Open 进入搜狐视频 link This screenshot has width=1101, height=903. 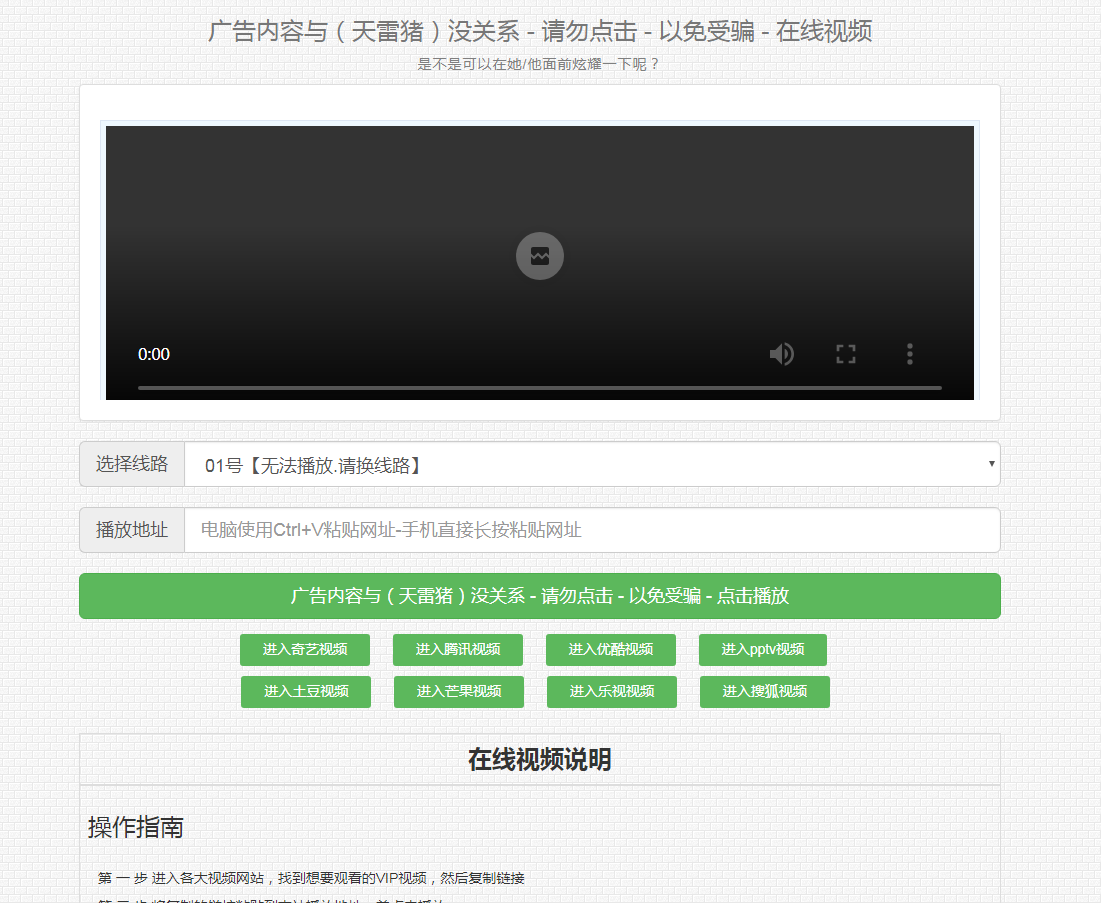765,692
